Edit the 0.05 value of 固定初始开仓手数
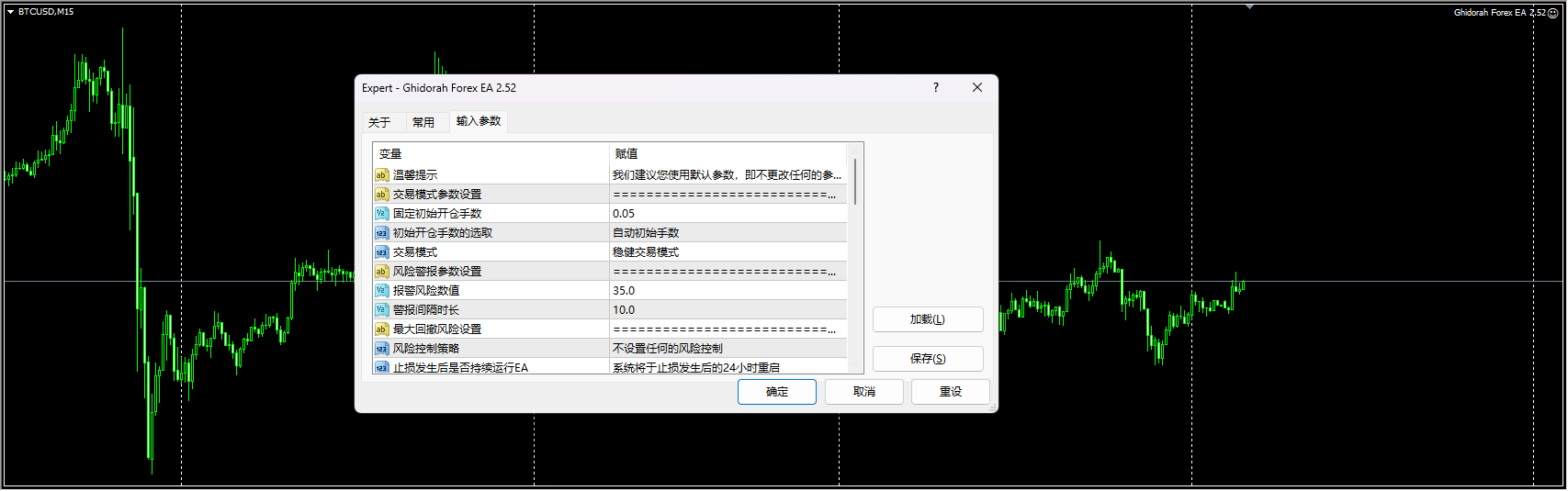Image resolution: width=1568 pixels, height=491 pixels. 728,214
